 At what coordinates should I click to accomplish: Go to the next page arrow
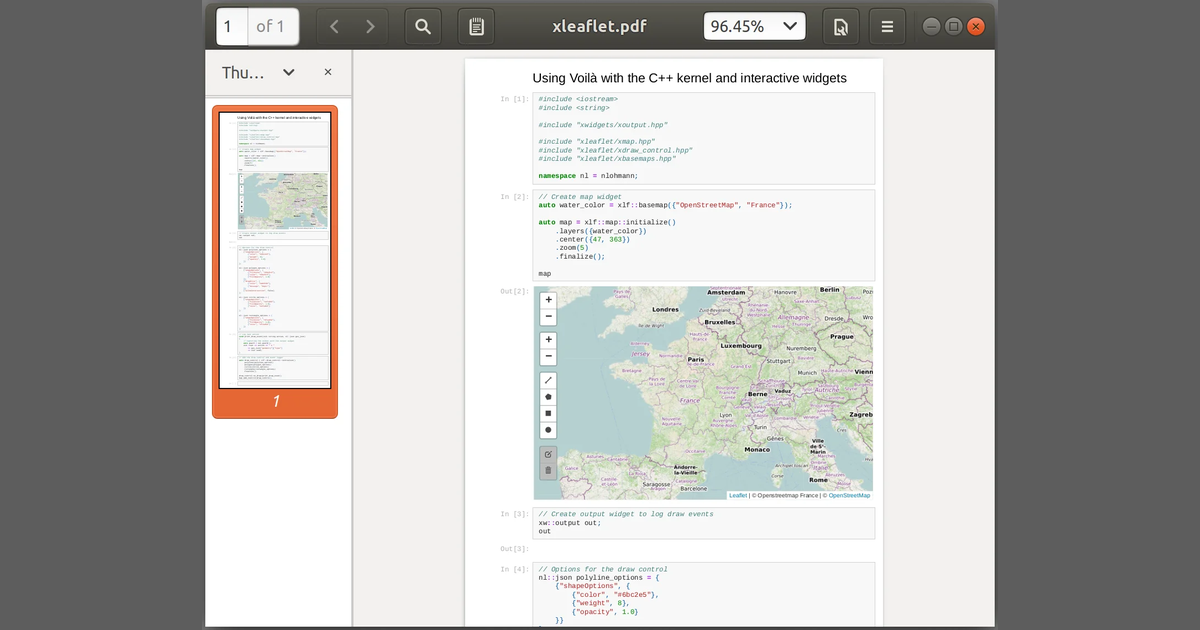tap(370, 27)
